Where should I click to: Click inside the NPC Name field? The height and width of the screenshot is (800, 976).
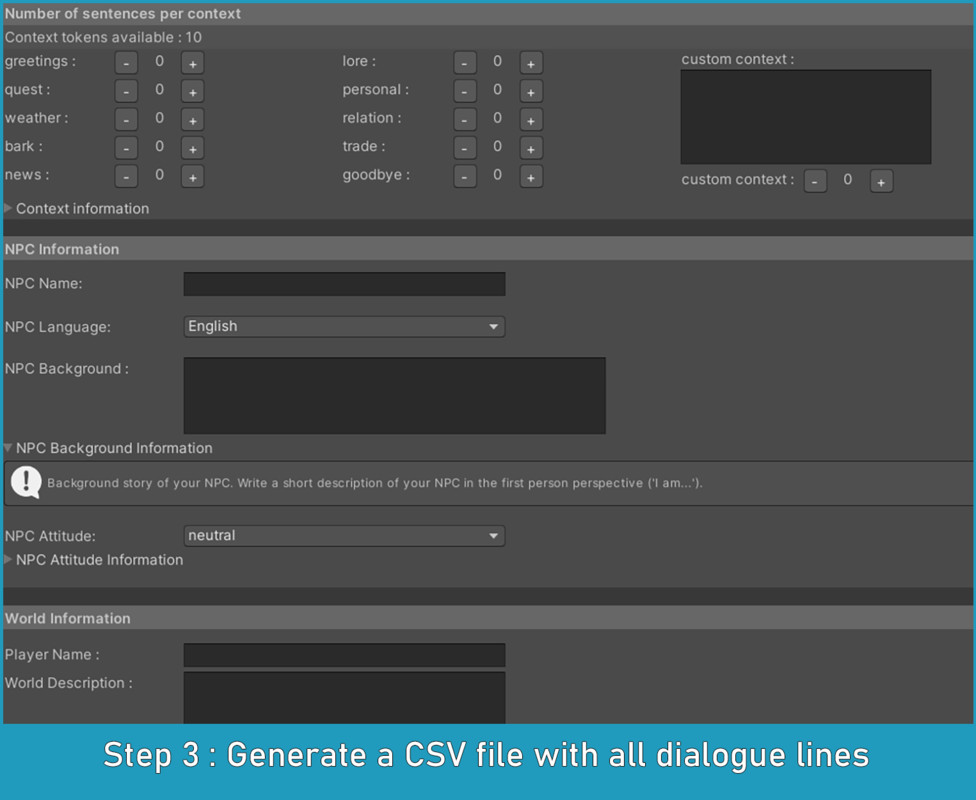(343, 283)
